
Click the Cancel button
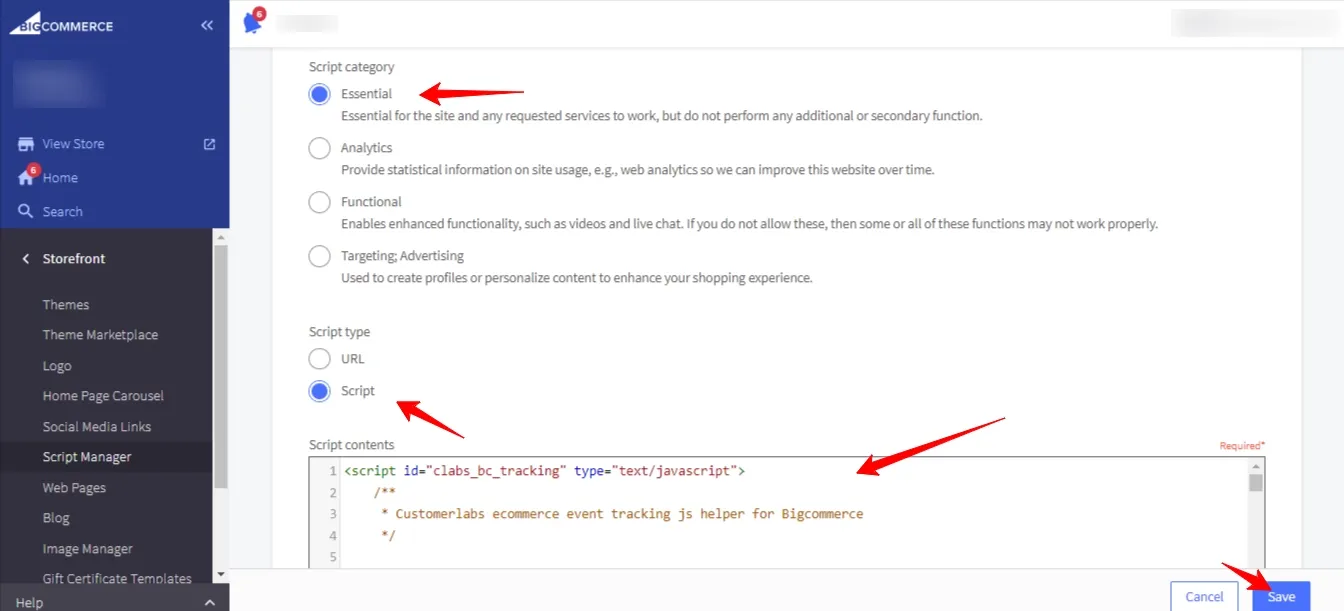(1204, 597)
